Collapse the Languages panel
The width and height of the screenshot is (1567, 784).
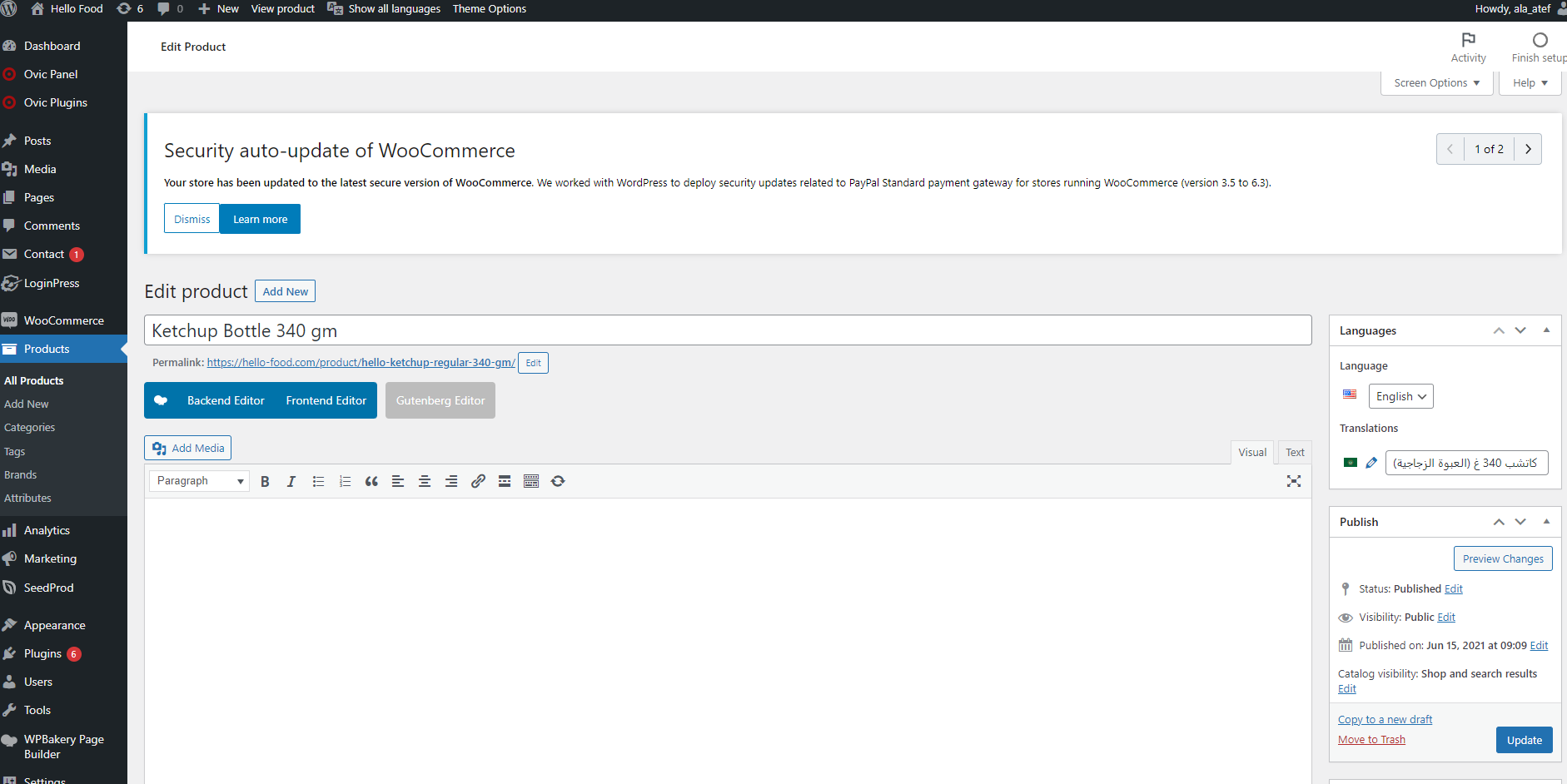1546,330
